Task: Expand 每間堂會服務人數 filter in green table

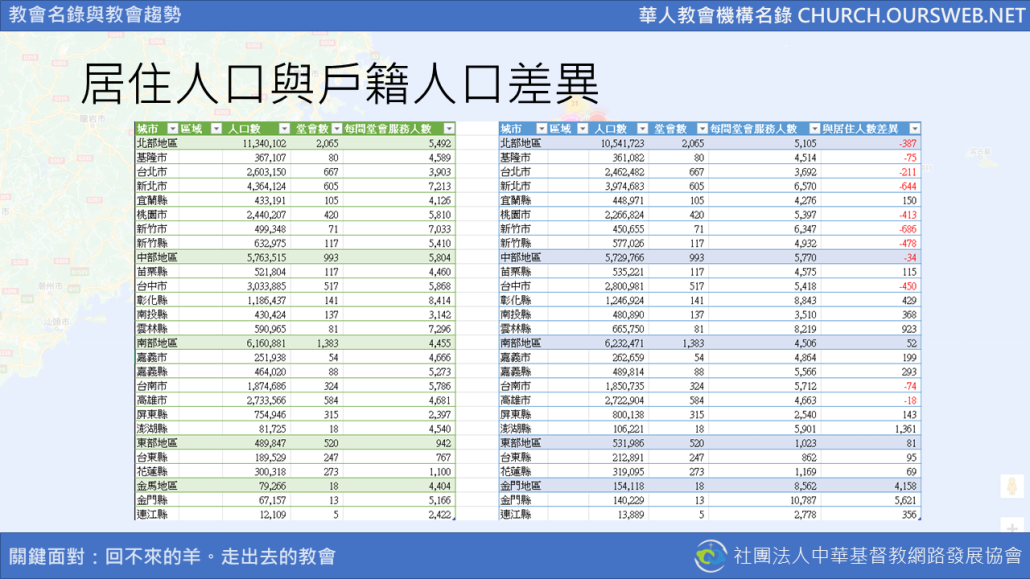Action: pos(447,129)
